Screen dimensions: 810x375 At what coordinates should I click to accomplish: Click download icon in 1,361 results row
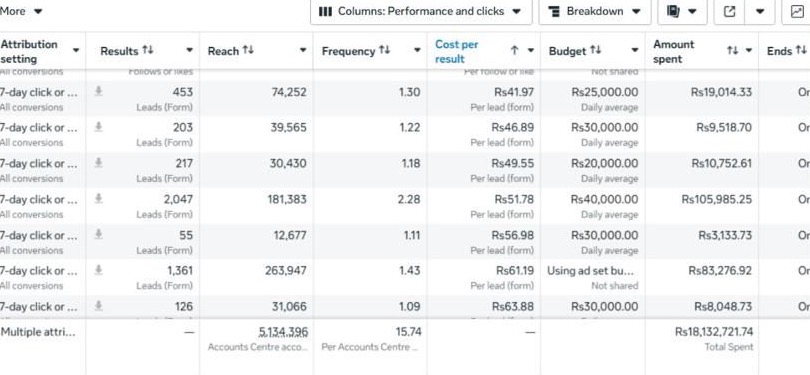[x=99, y=270]
